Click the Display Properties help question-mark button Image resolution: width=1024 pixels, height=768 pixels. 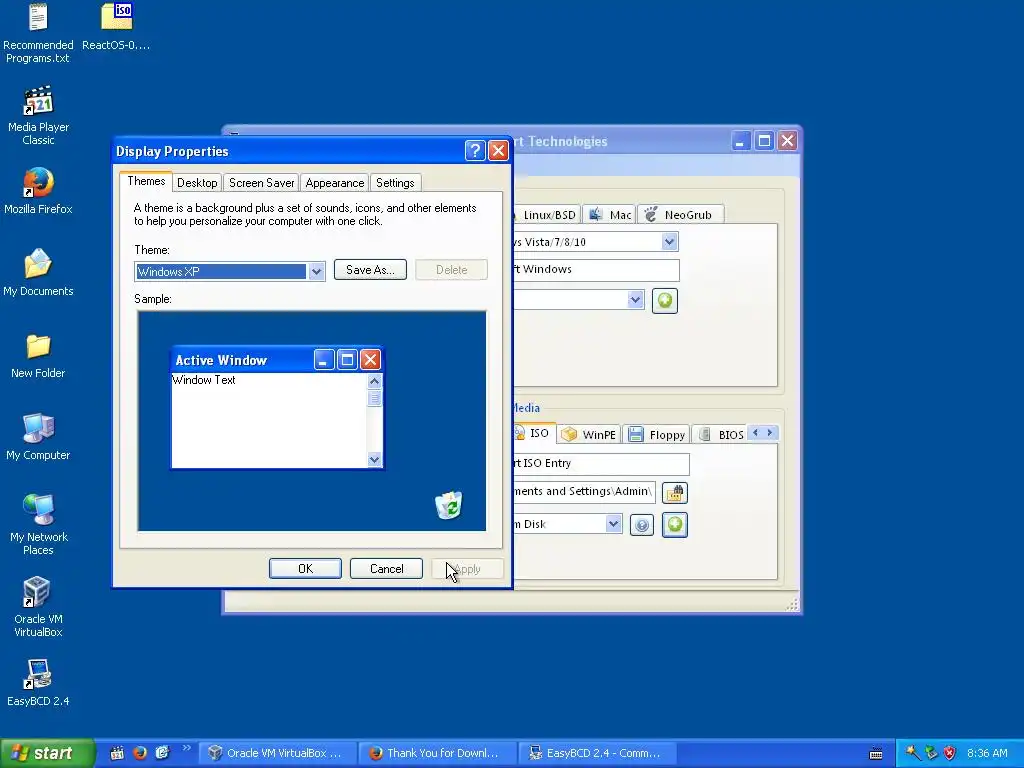(475, 151)
